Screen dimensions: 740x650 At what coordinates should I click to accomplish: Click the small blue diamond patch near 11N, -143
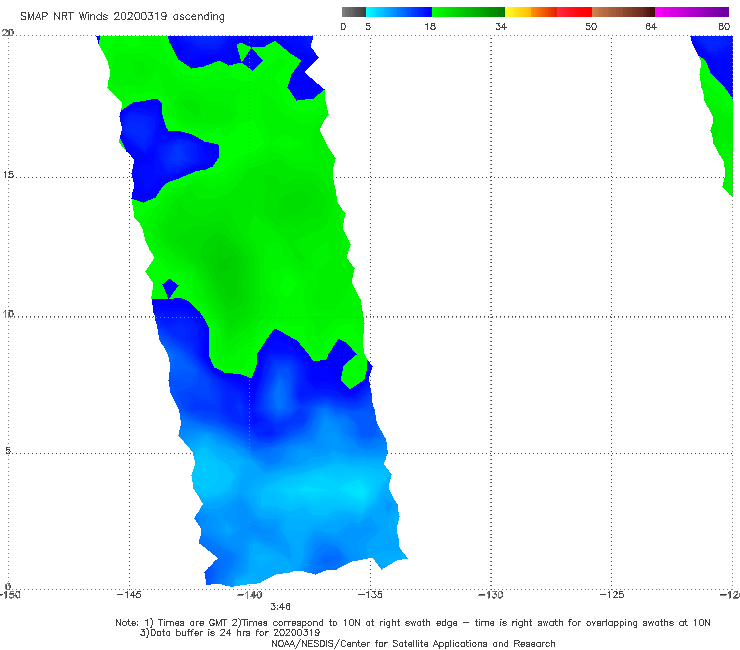pyautogui.click(x=170, y=288)
